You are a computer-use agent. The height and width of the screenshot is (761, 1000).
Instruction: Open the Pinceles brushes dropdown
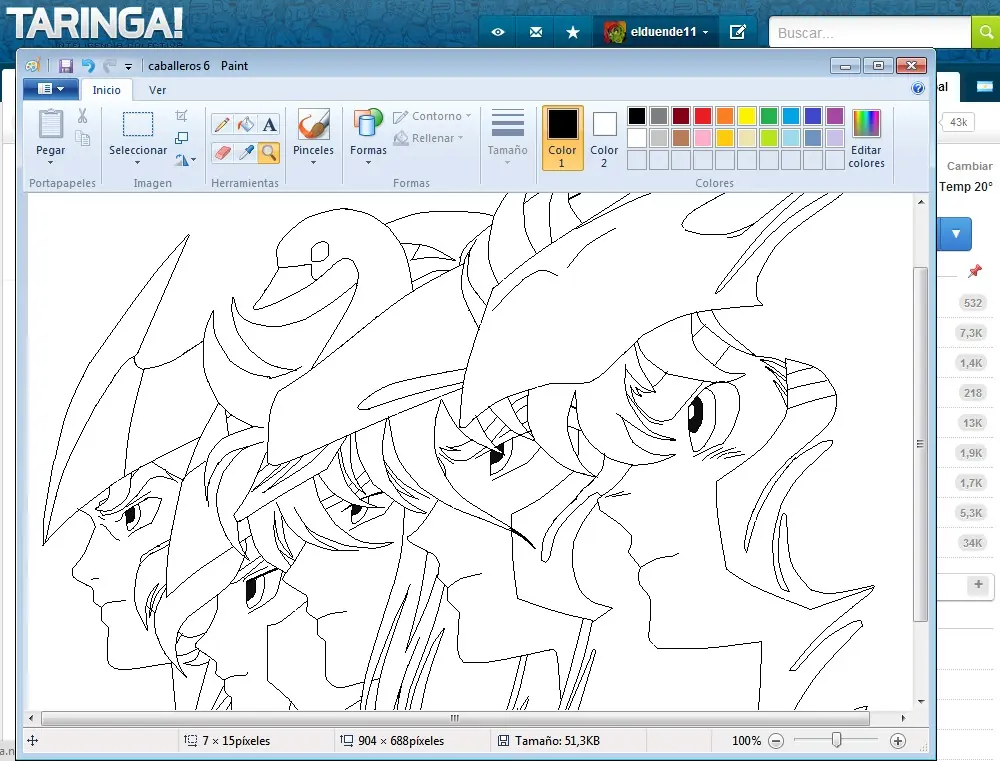coord(313,162)
